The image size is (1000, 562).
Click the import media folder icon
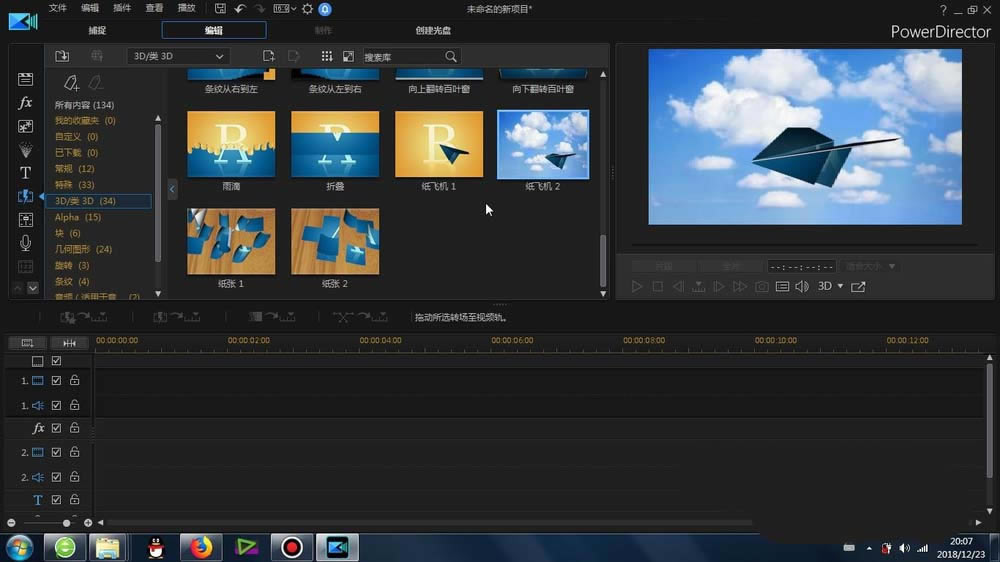click(62, 57)
